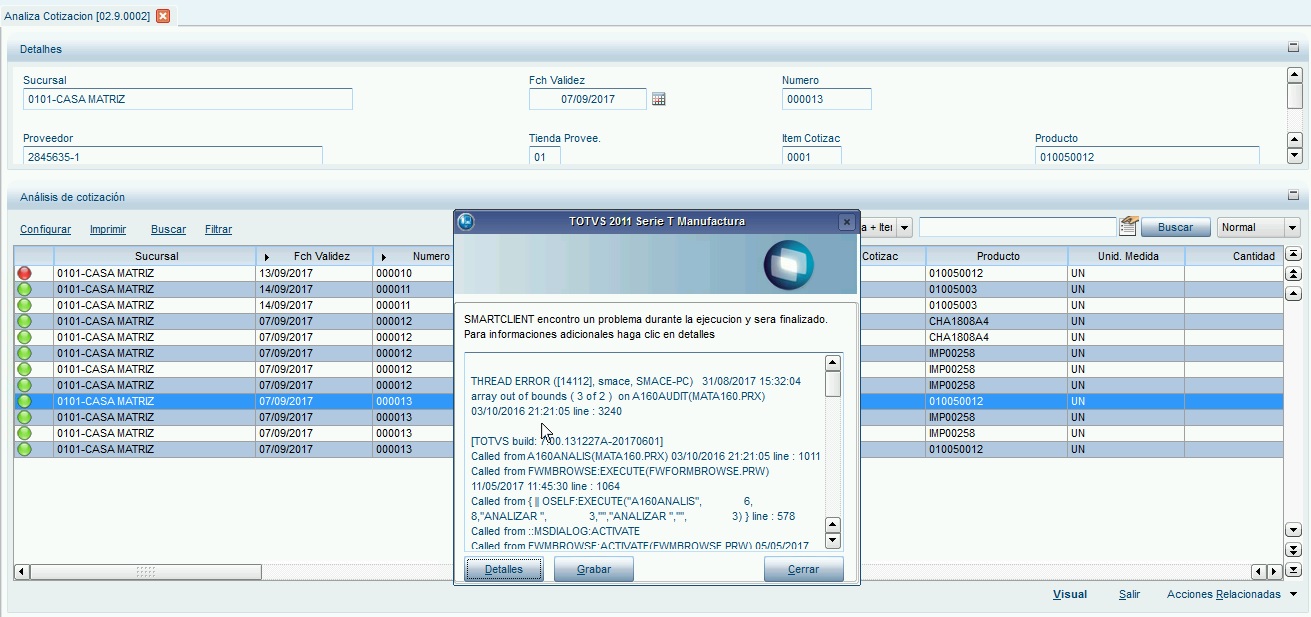Image resolution: width=1311 pixels, height=617 pixels.
Task: Collapse the Detalhes panel
Action: click(1293, 47)
